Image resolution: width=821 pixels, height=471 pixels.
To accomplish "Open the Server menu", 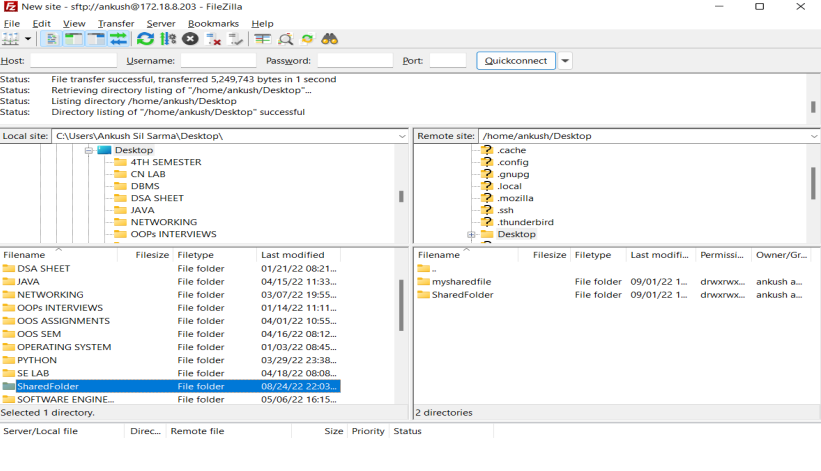I will coord(161,24).
